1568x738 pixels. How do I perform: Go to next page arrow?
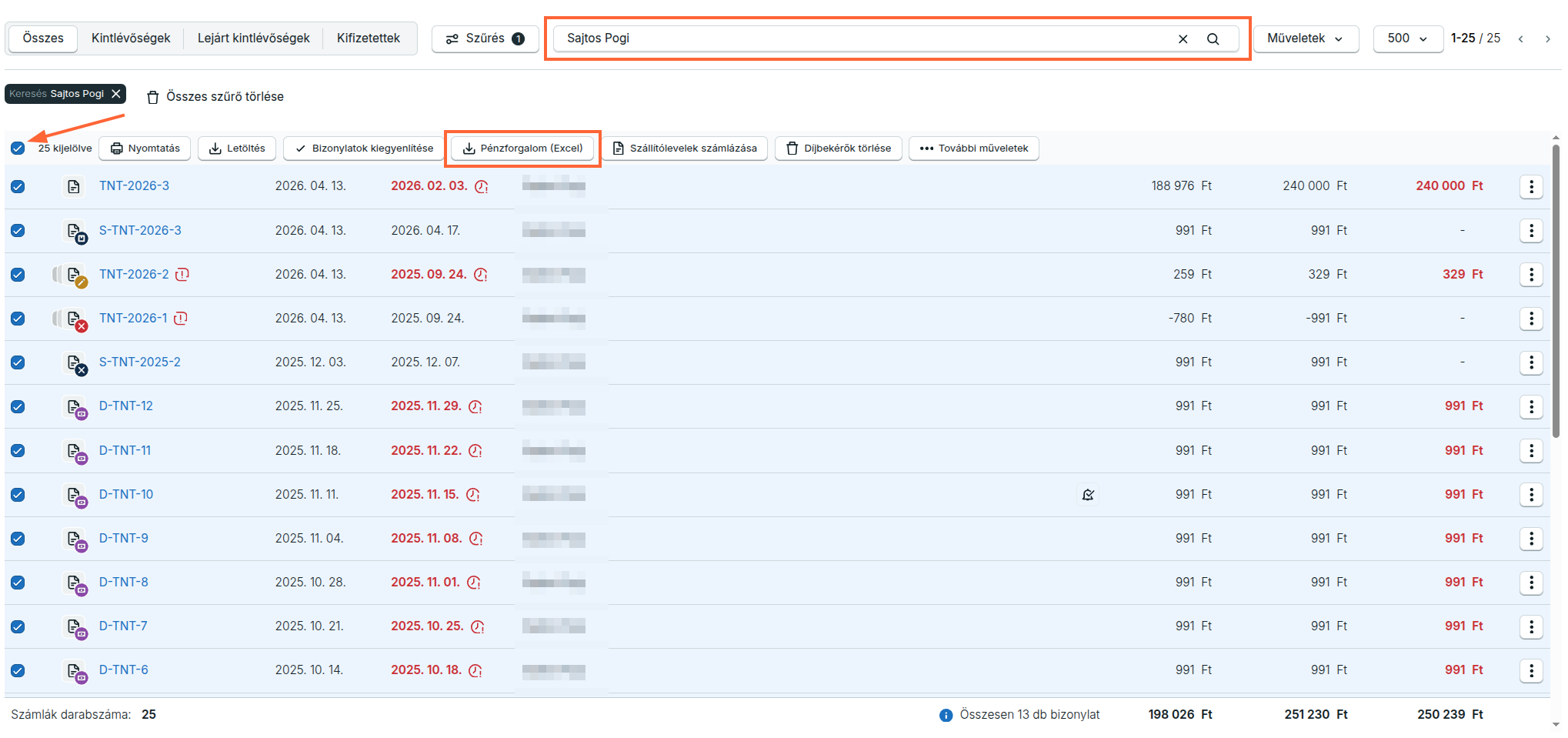(1547, 38)
